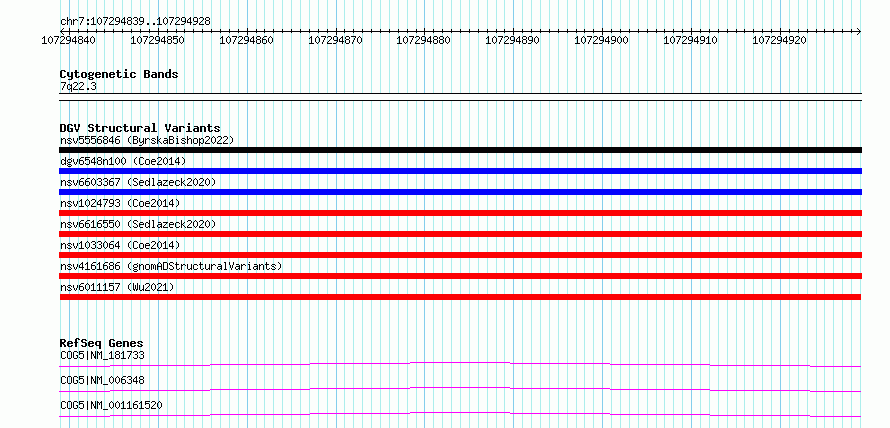Click the red nsv6616550 variant bar
Viewport: 890px width, 428px height.
[460, 234]
